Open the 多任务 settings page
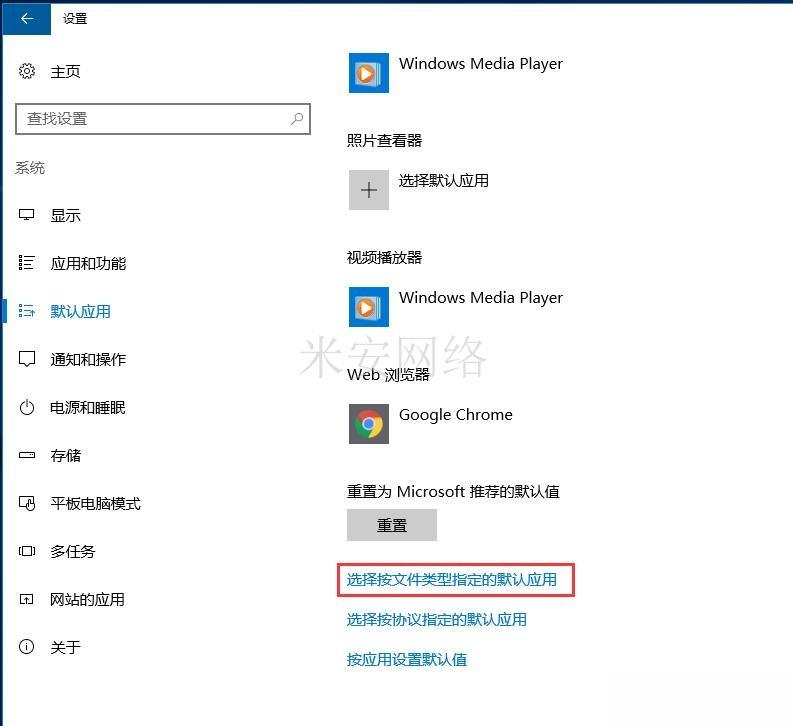793x726 pixels. coord(72,552)
